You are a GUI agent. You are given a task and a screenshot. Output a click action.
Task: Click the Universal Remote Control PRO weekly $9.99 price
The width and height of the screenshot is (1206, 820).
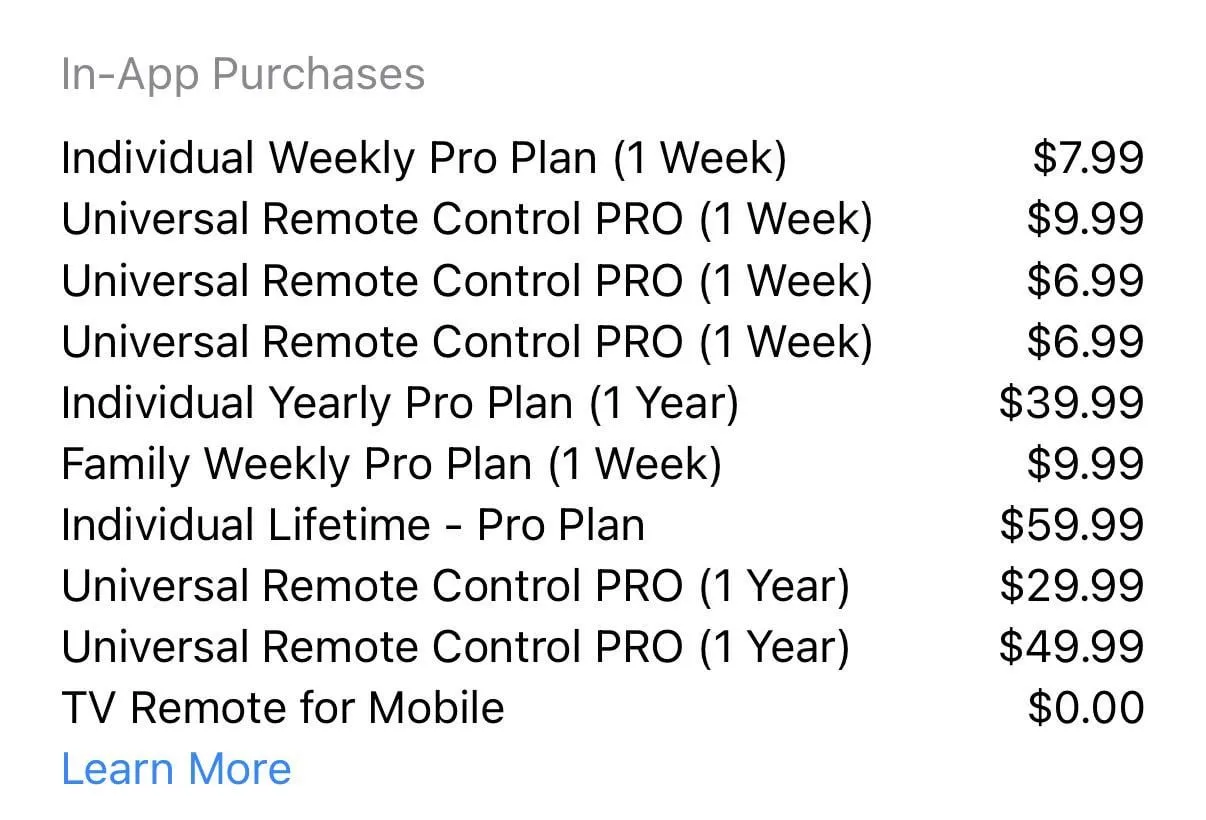1086,220
